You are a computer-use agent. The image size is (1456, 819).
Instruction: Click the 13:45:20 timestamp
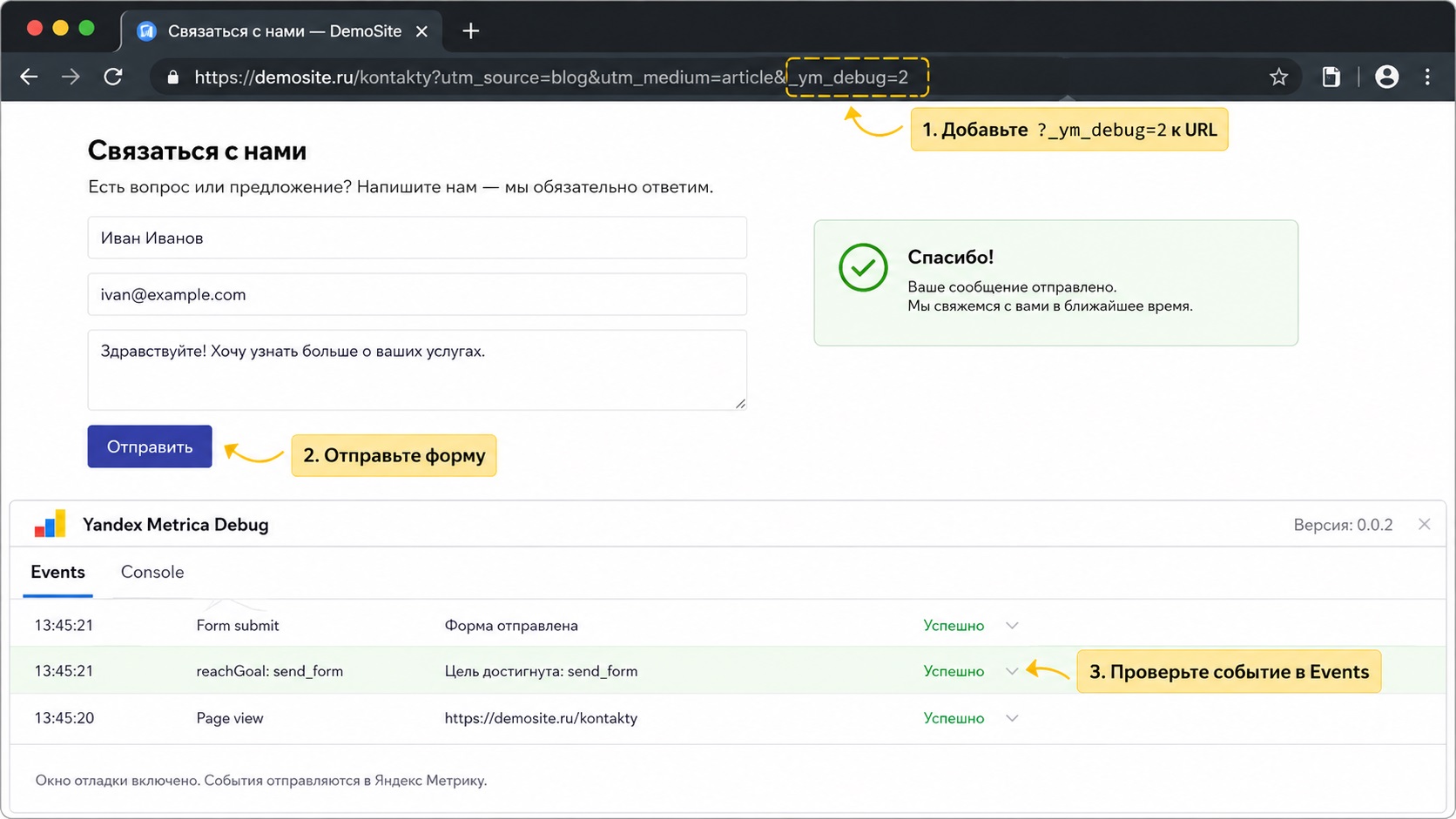pyautogui.click(x=64, y=718)
